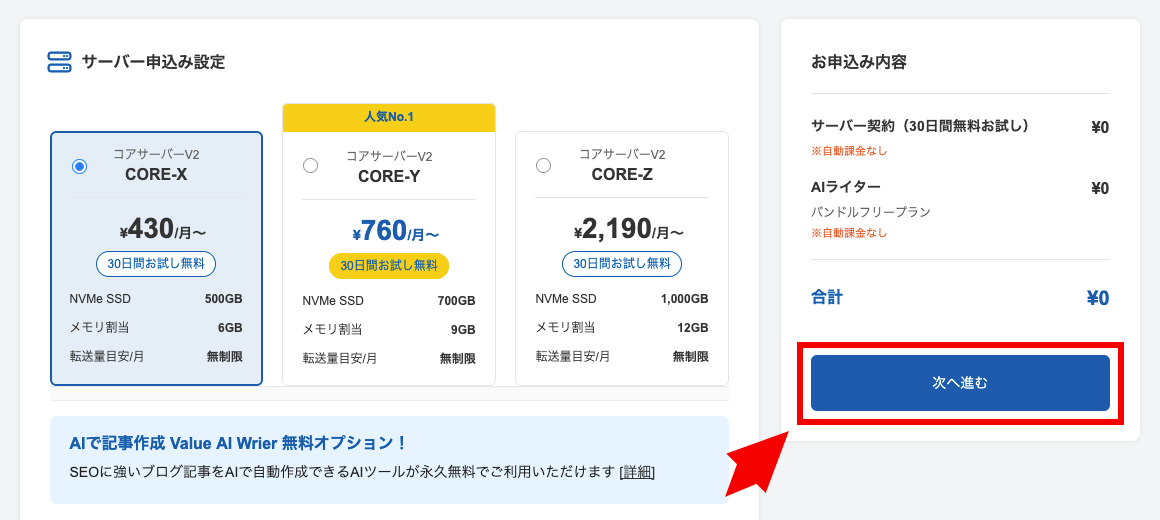The width and height of the screenshot is (1160, 520).
Task: Click the 合計 label
Action: coord(827,297)
